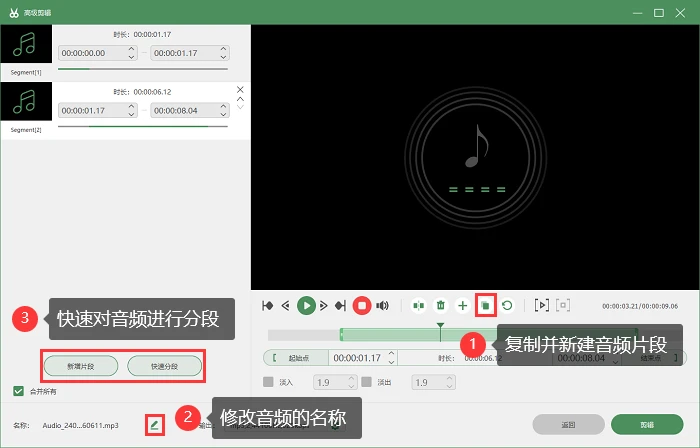The width and height of the screenshot is (700, 448).
Task: Increase Segment[1] start time with up arrow
Action: coord(131,49)
